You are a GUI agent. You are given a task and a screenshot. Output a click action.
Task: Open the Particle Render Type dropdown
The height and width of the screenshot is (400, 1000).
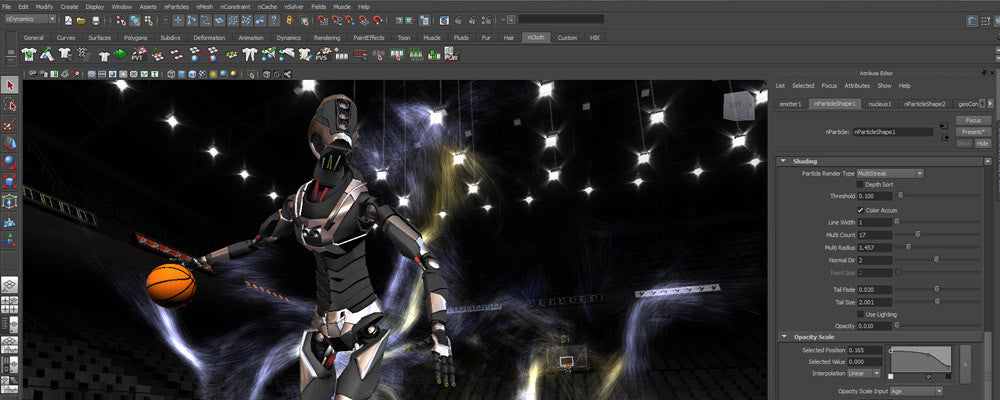(x=890, y=173)
